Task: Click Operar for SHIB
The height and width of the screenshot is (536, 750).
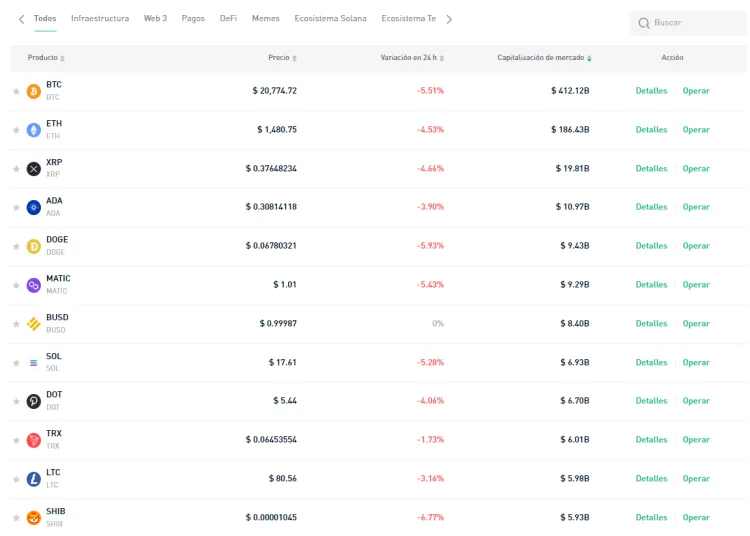Action: tap(696, 517)
